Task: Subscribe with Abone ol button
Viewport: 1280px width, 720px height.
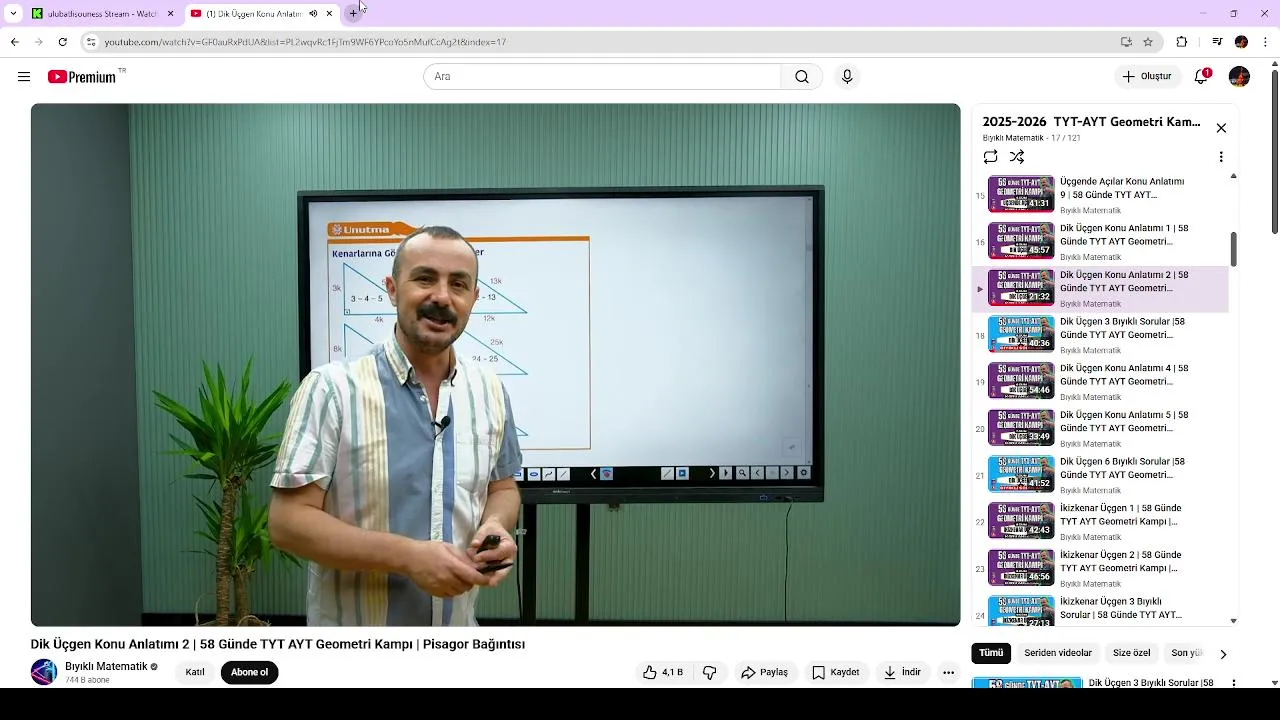Action: point(249,672)
